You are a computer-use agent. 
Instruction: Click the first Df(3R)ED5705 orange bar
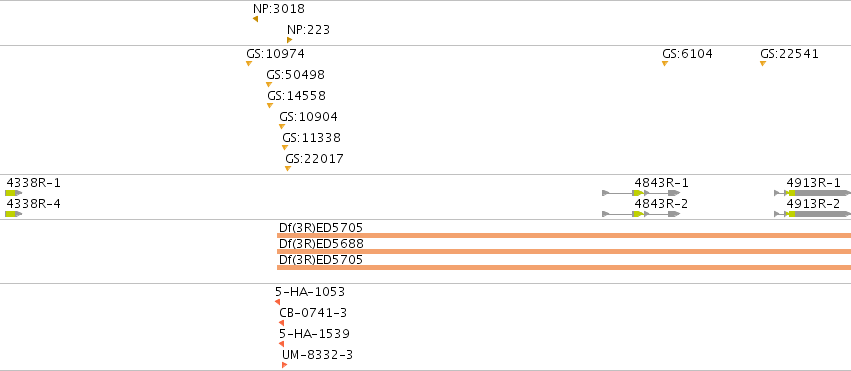pos(564,235)
